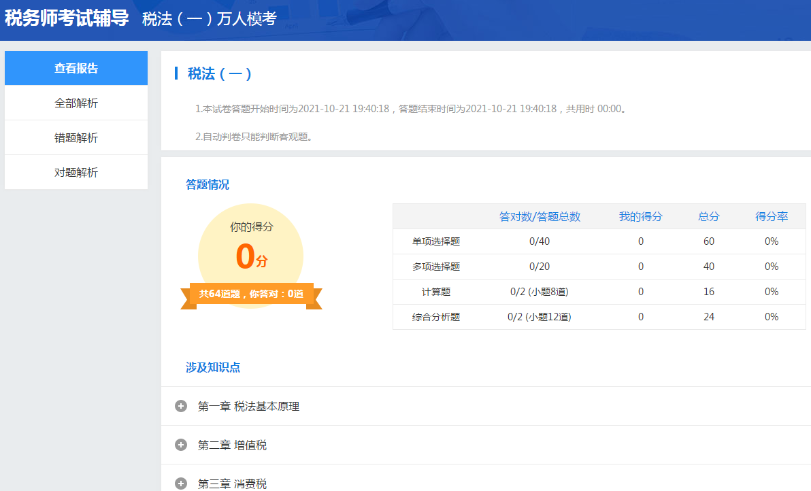This screenshot has width=811, height=491.
Task: Select the 综合分析题 row label
Action: [x=436, y=316]
